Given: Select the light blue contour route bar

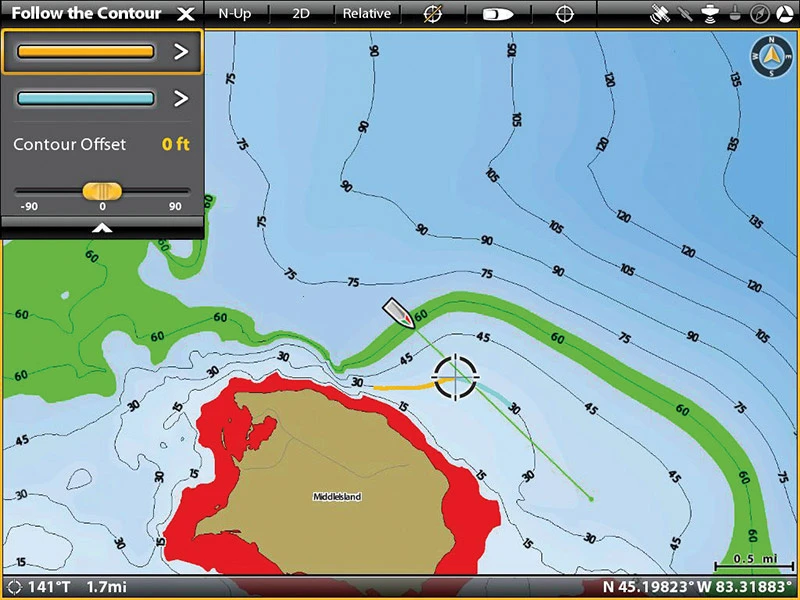Looking at the screenshot, I should [86, 98].
